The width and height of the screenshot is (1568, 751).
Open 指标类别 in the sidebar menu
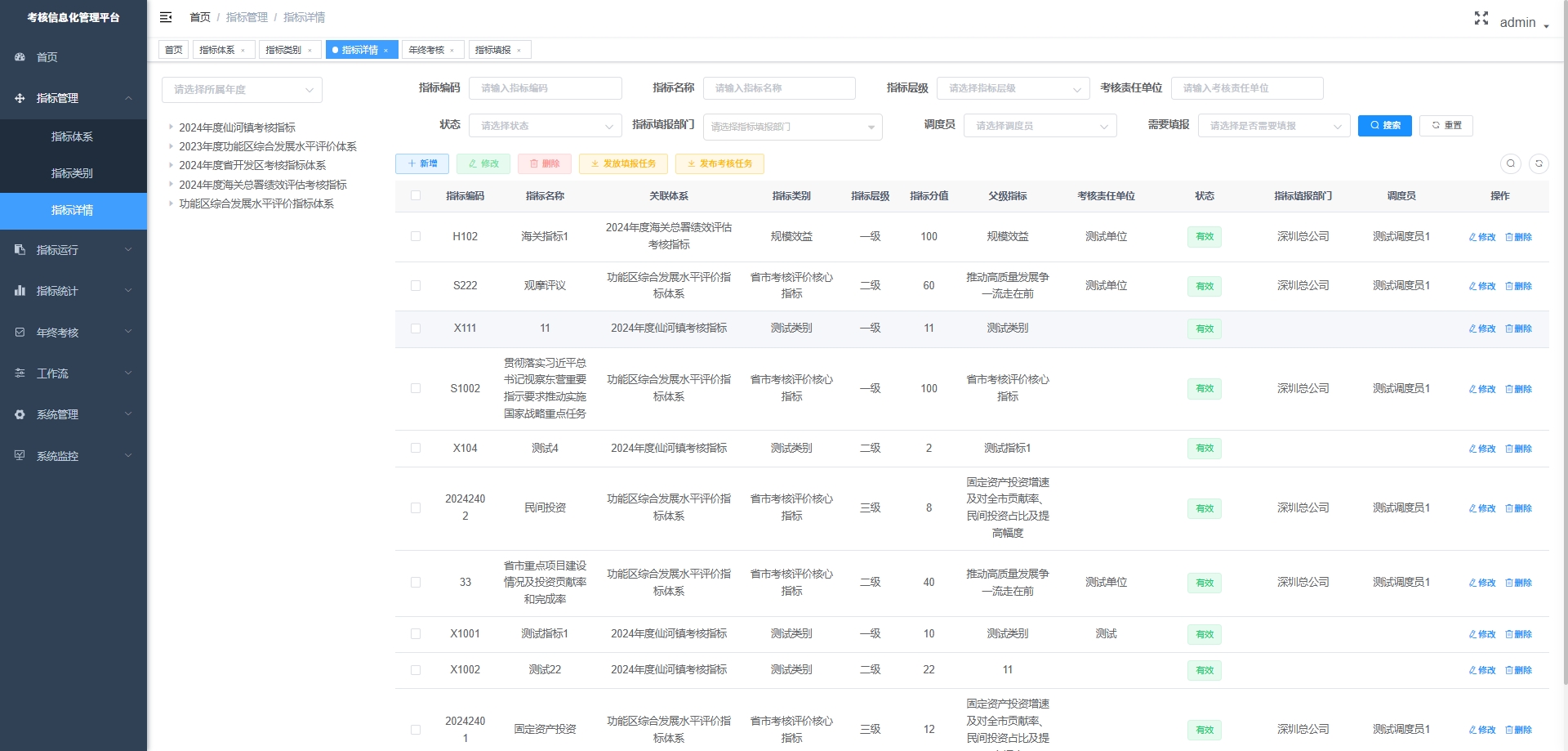[x=72, y=173]
